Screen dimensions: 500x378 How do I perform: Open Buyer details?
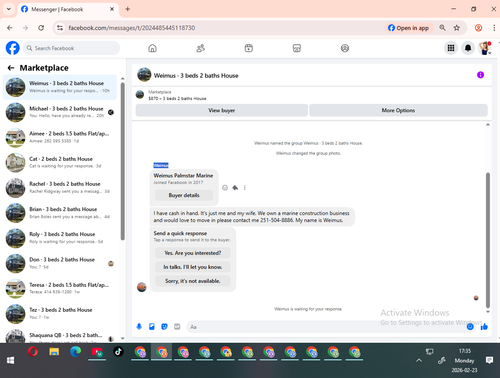(184, 195)
